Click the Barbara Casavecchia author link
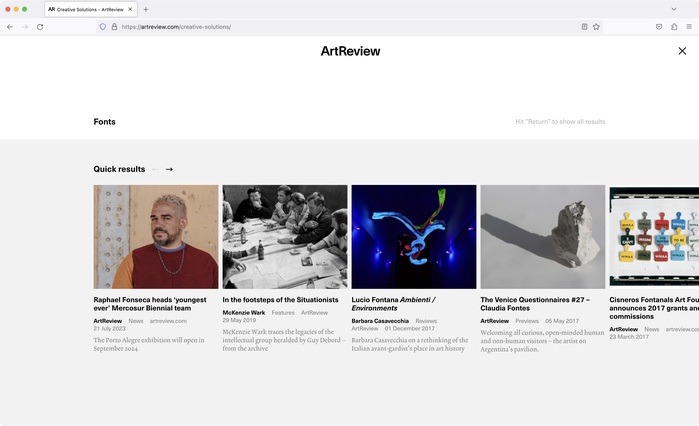 tap(380, 321)
